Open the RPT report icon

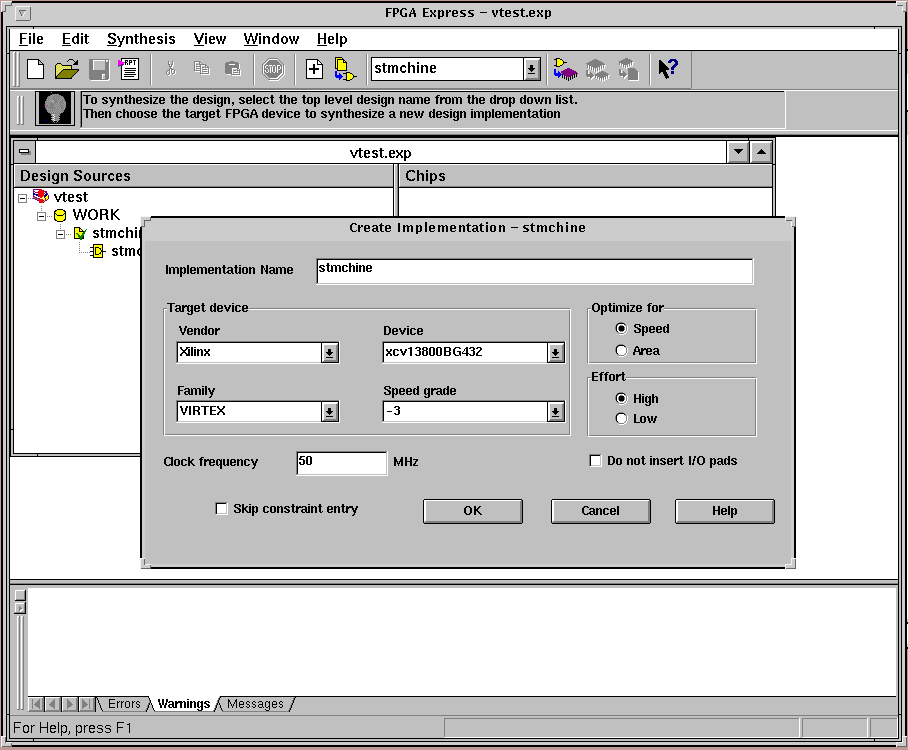128,69
